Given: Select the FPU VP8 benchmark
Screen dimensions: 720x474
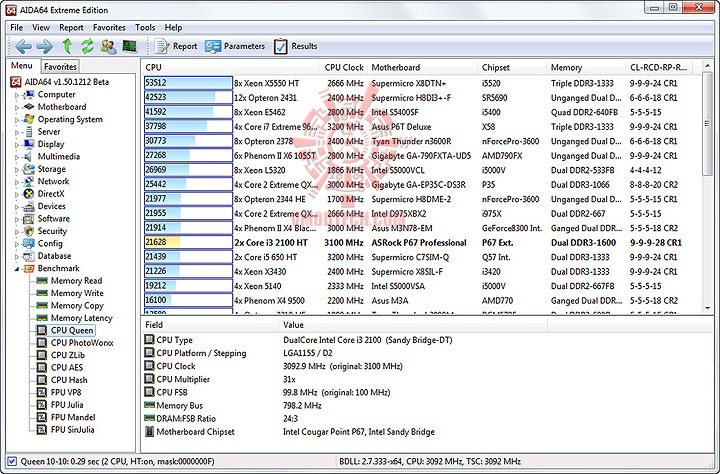Looking at the screenshot, I should coord(60,392).
